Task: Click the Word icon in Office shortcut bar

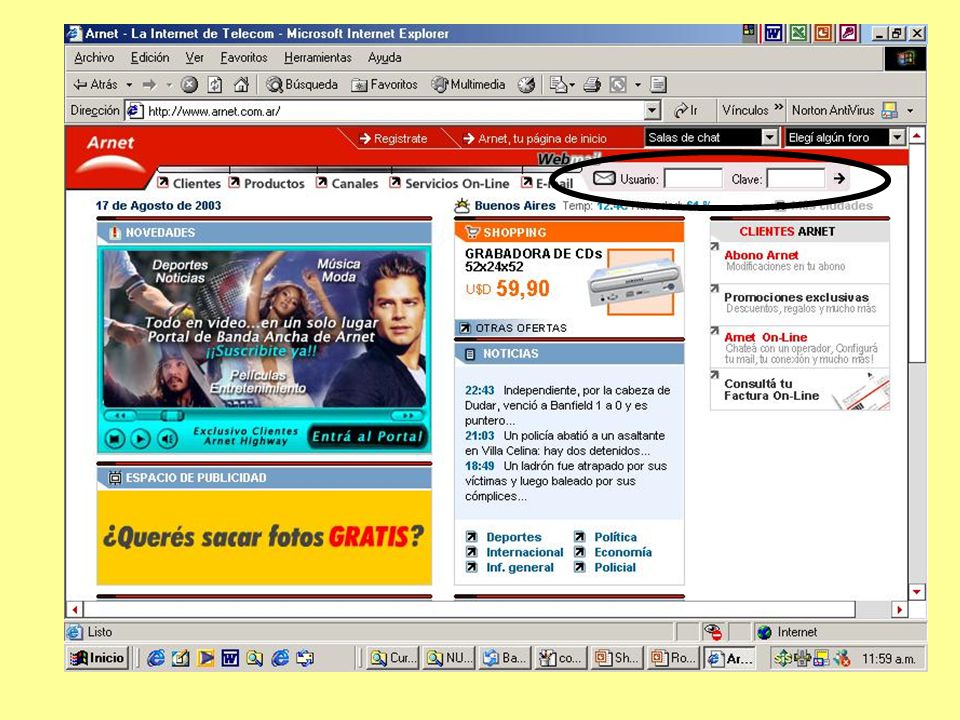Action: click(x=773, y=33)
